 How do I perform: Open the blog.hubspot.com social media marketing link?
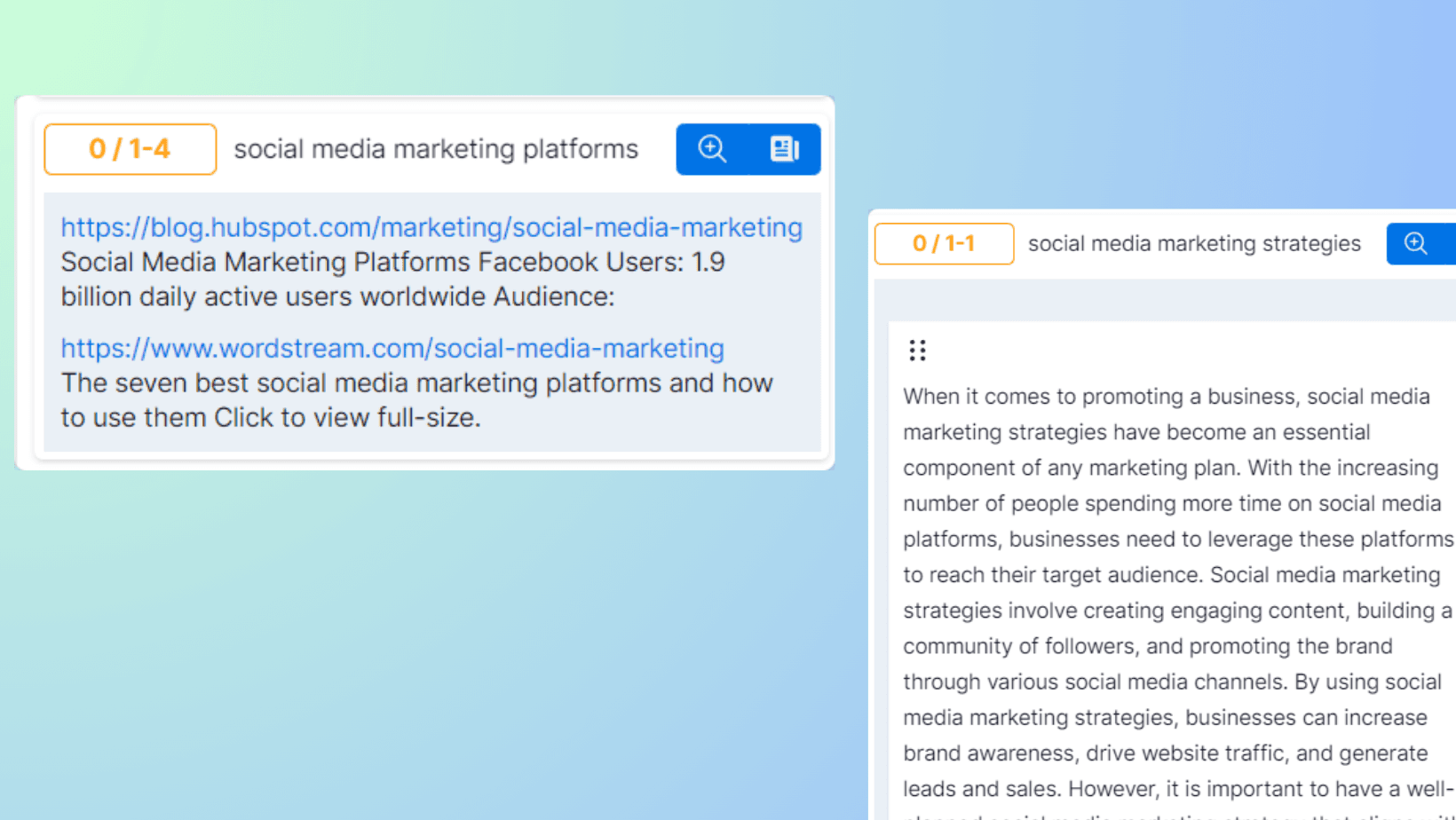pyautogui.click(x=431, y=227)
